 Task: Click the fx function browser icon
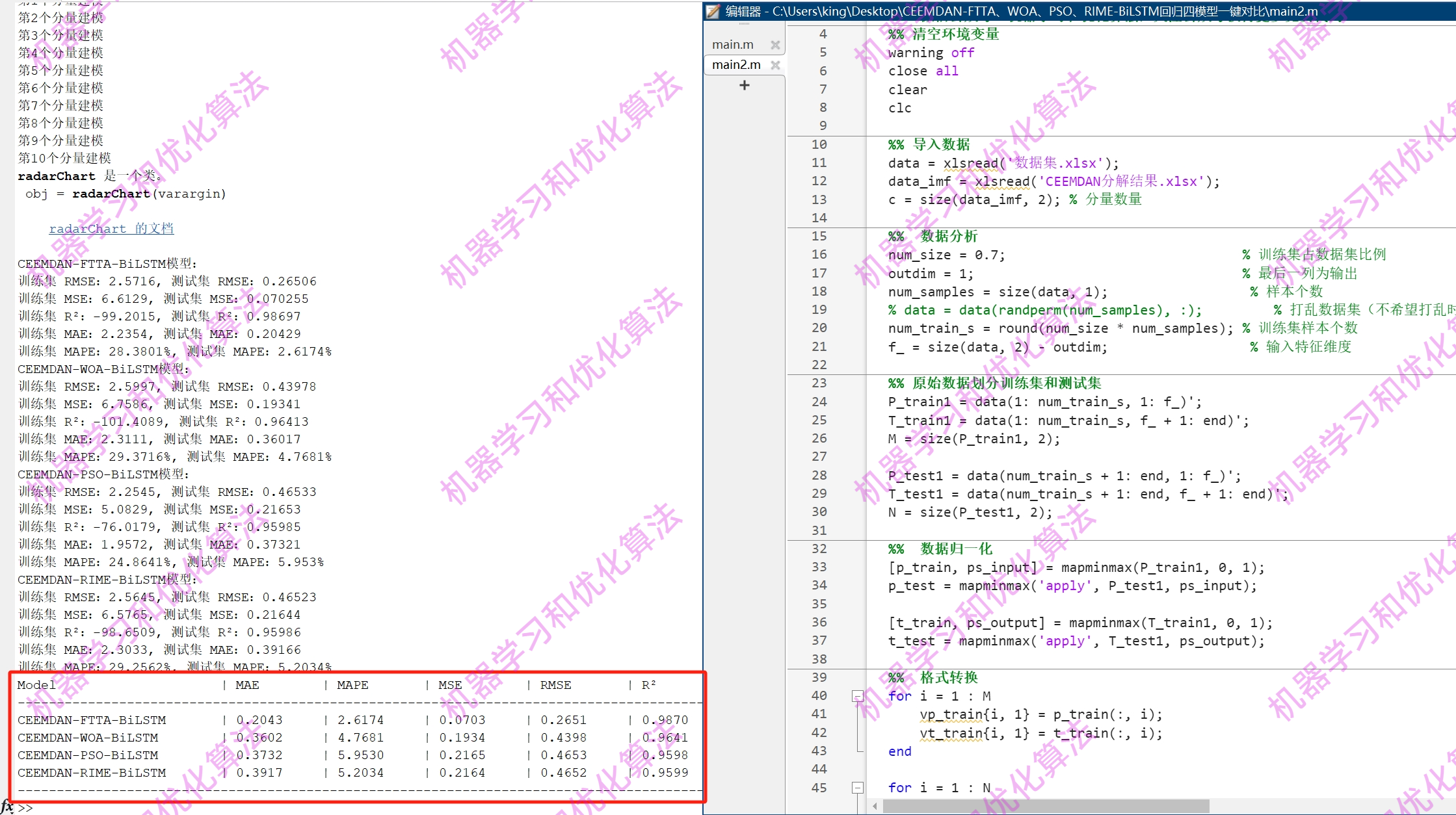pyautogui.click(x=7, y=807)
